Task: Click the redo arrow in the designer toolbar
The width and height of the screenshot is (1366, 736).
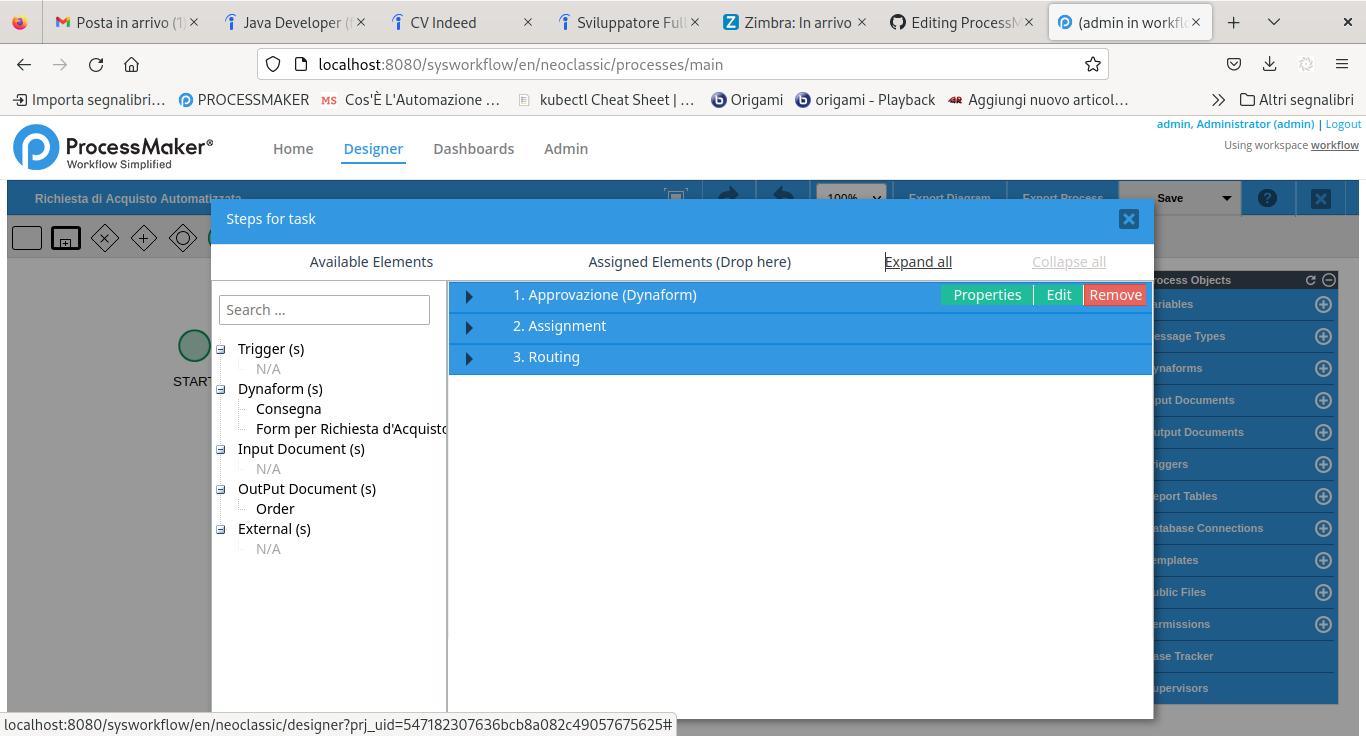Action: 727,197
